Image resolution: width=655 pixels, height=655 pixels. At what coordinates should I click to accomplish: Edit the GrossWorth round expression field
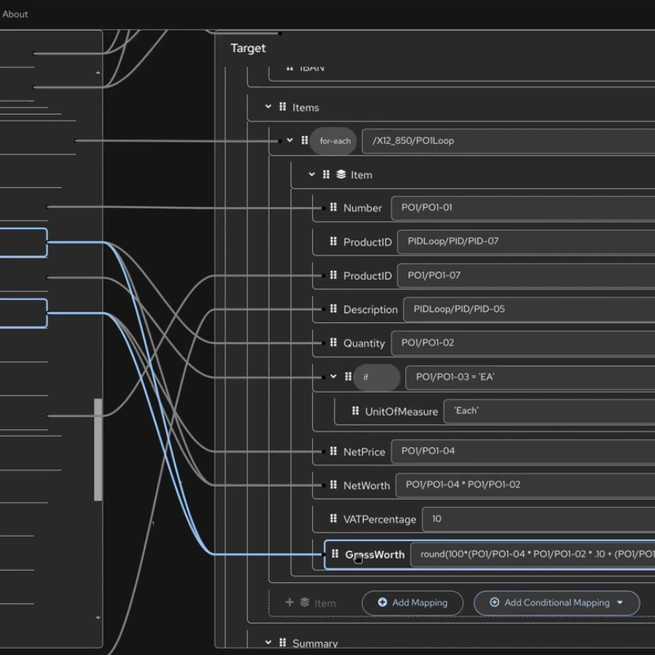533,554
